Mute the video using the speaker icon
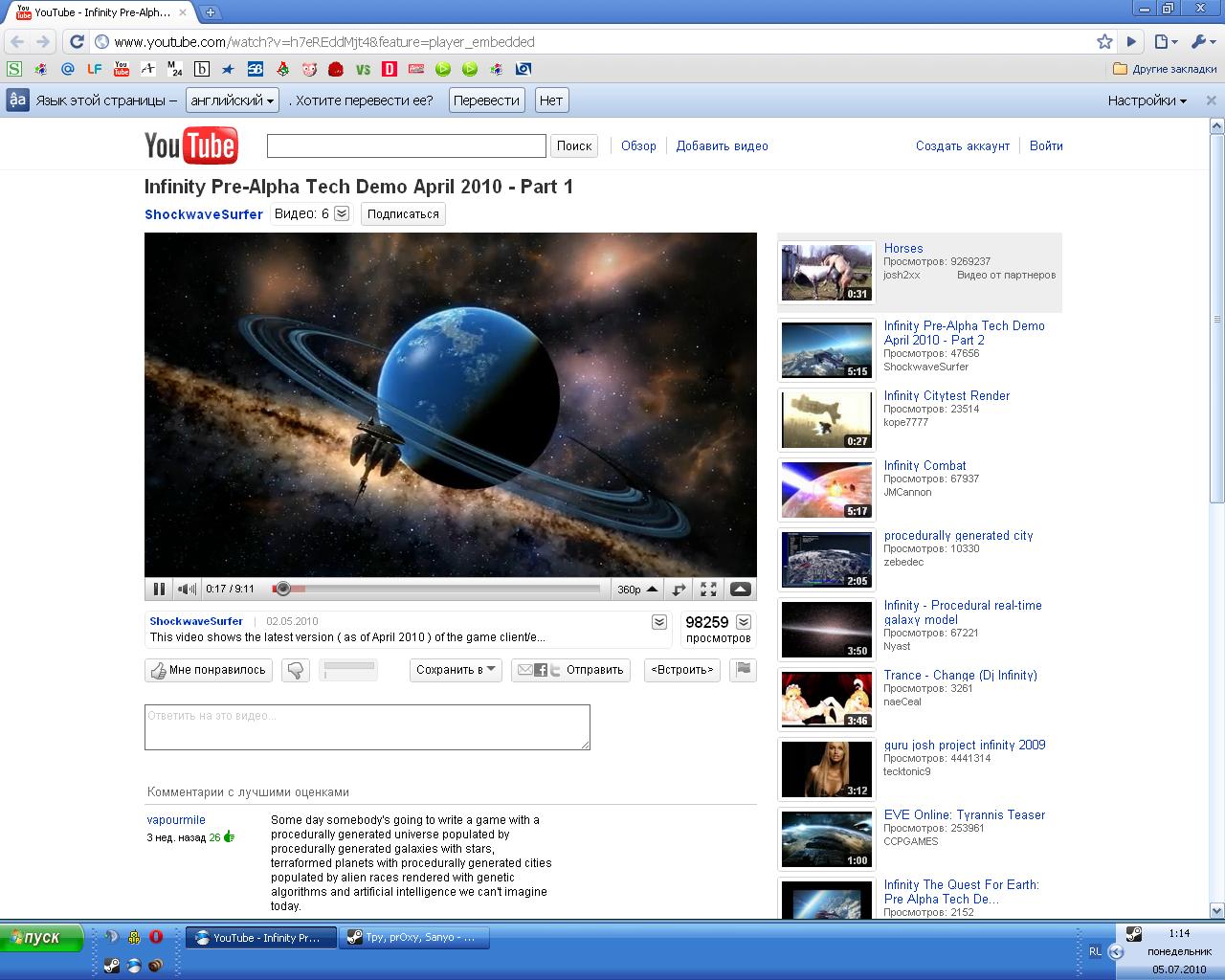Viewport: 1225px width, 980px height. coord(188,590)
